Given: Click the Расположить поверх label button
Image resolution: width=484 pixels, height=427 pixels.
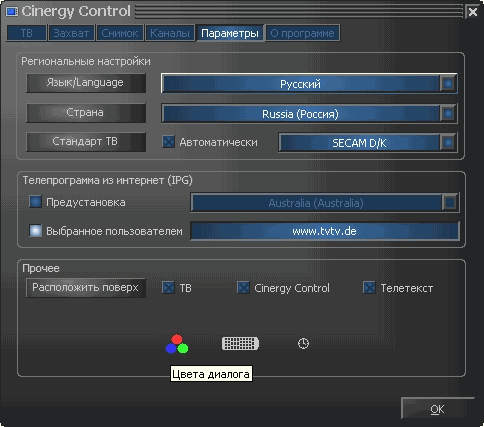Looking at the screenshot, I should pos(86,288).
